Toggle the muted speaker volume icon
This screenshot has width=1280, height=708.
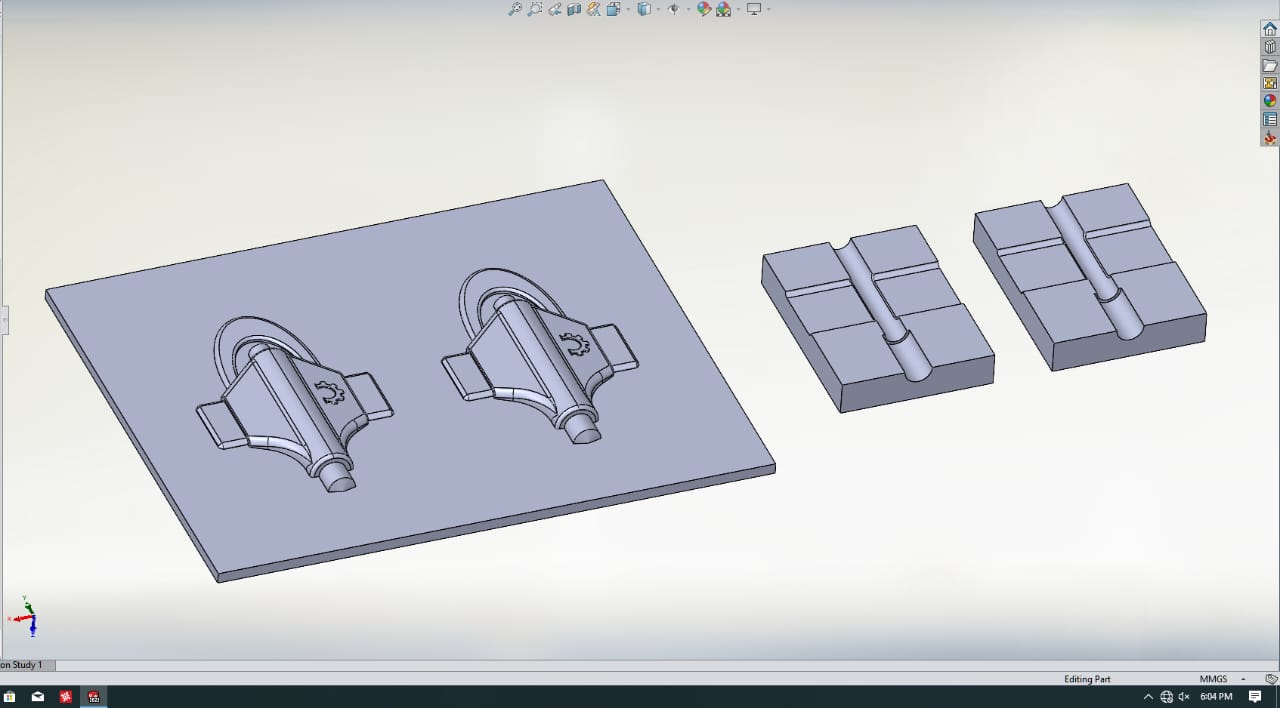tap(1184, 697)
